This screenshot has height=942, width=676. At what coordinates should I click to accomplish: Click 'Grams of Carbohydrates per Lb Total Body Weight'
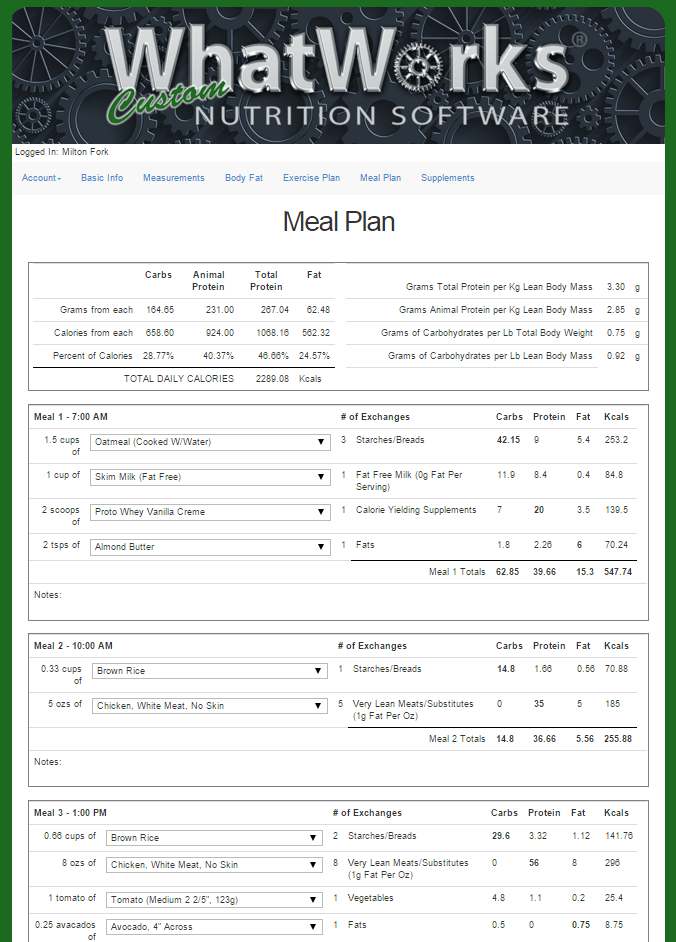[487, 333]
